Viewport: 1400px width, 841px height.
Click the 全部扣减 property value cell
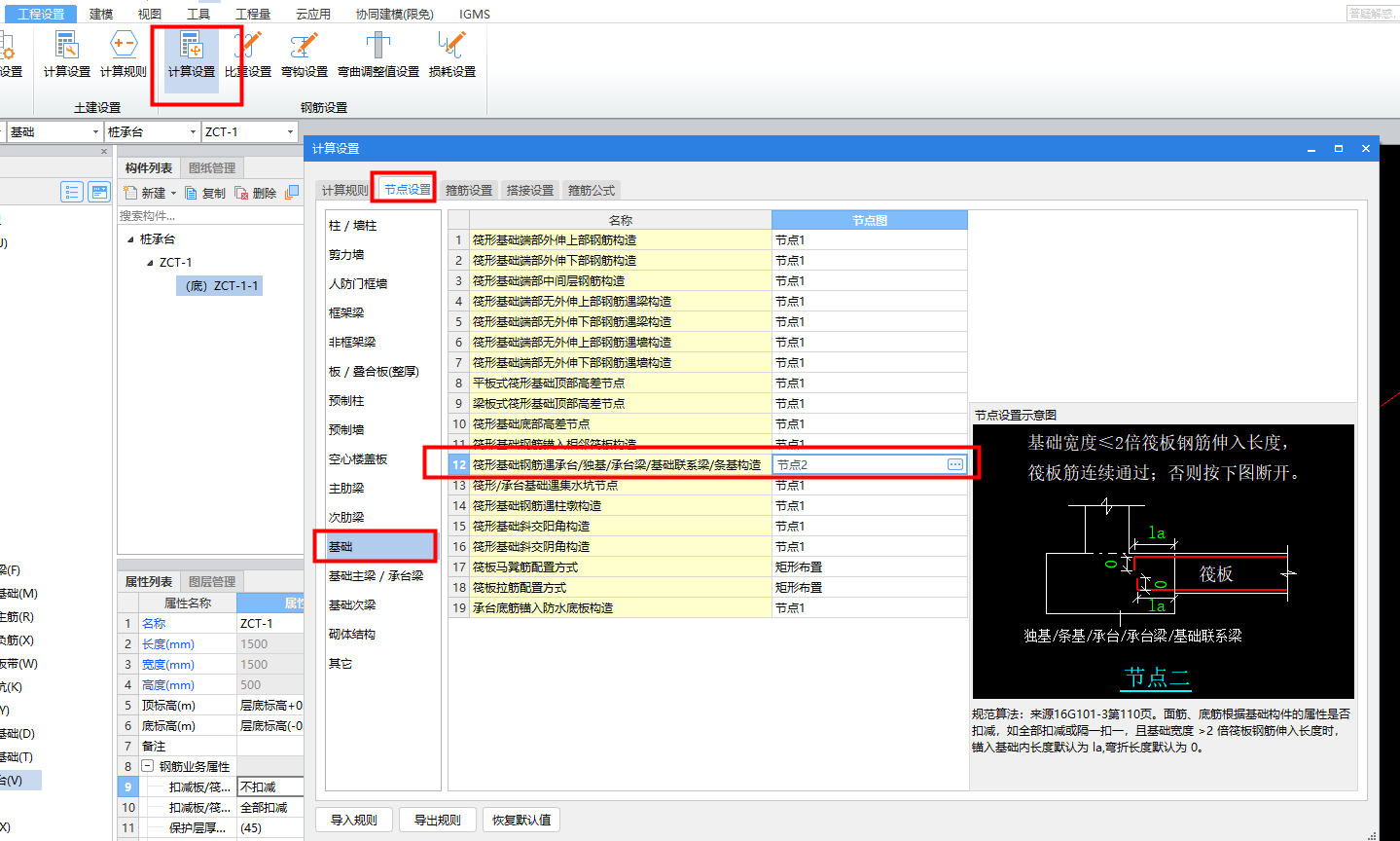(270, 807)
